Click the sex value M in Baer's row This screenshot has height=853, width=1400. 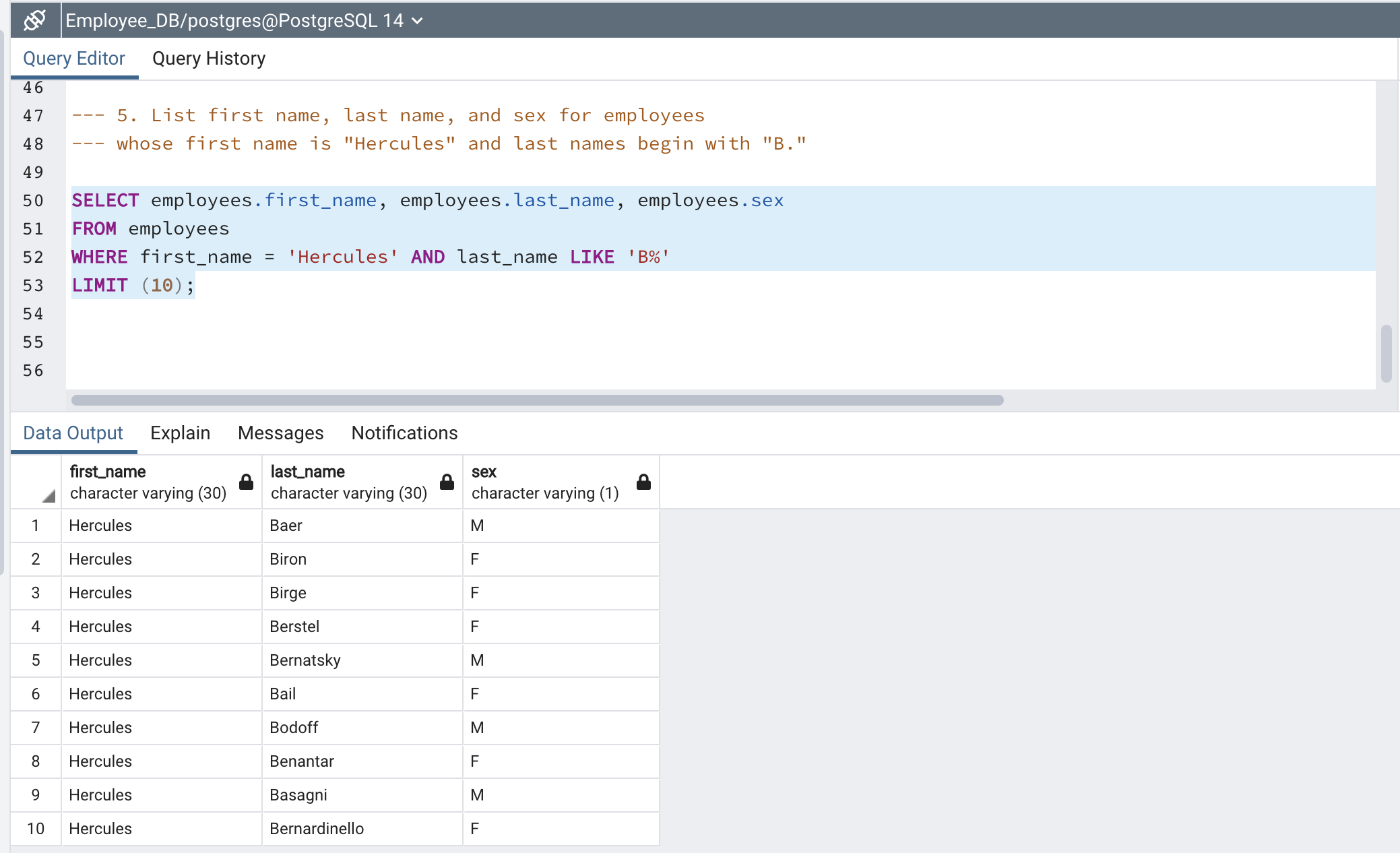(x=561, y=526)
